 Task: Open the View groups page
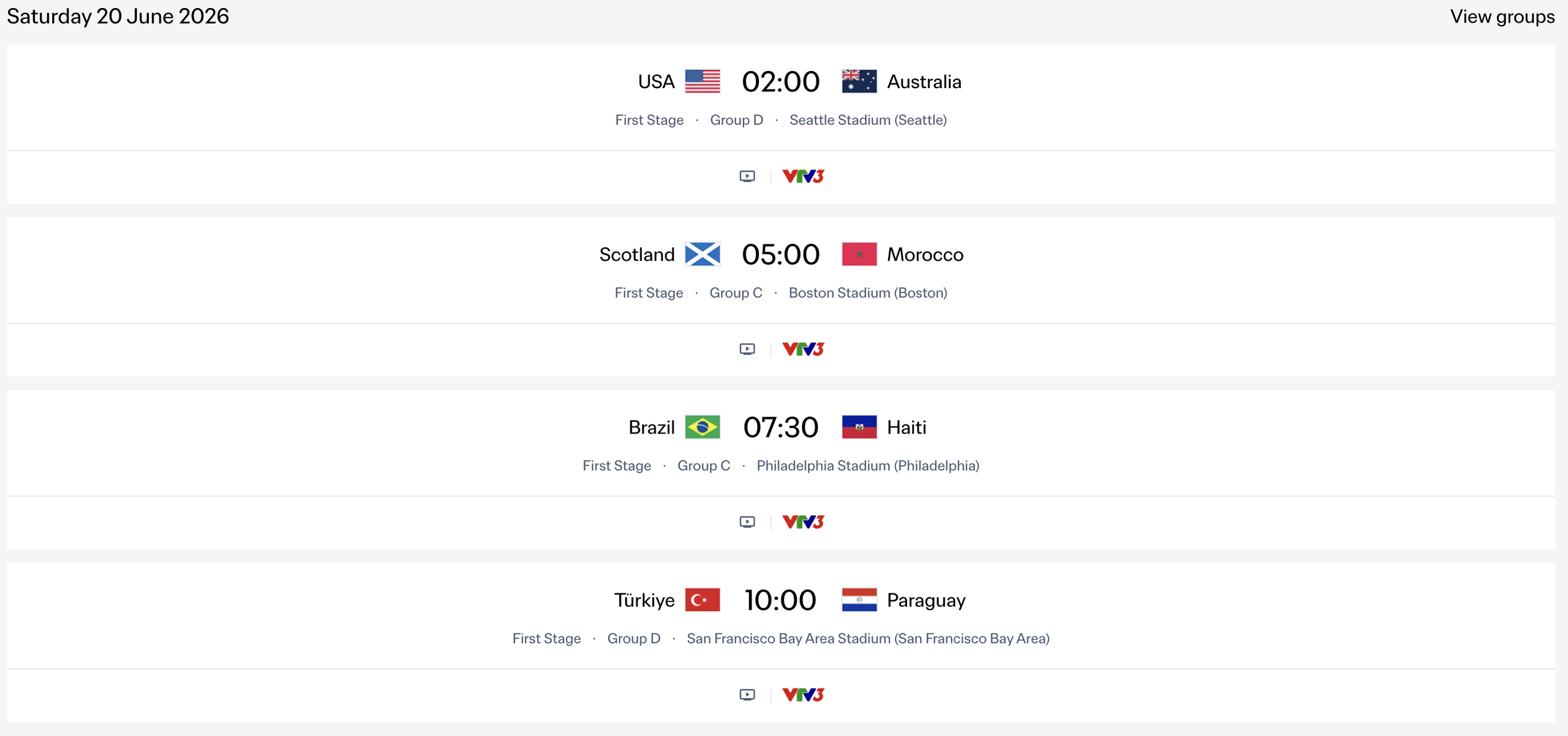[x=1502, y=17]
